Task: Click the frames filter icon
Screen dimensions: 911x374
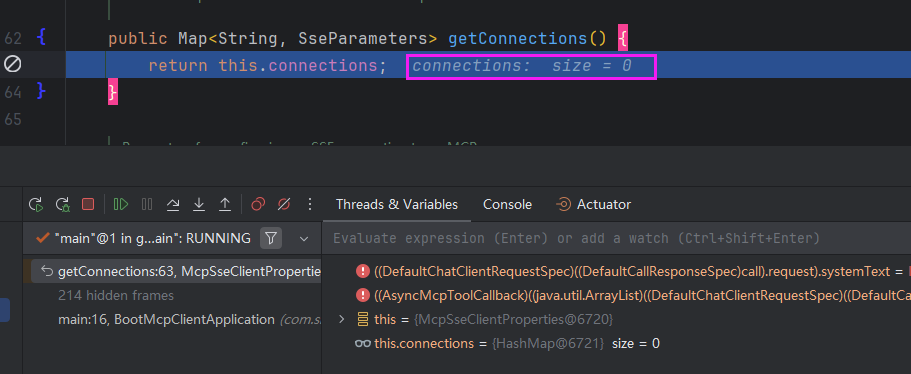Action: tap(271, 238)
